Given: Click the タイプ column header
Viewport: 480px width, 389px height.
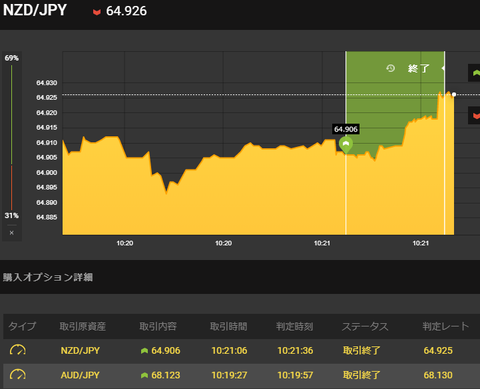Looking at the screenshot, I should [22, 326].
